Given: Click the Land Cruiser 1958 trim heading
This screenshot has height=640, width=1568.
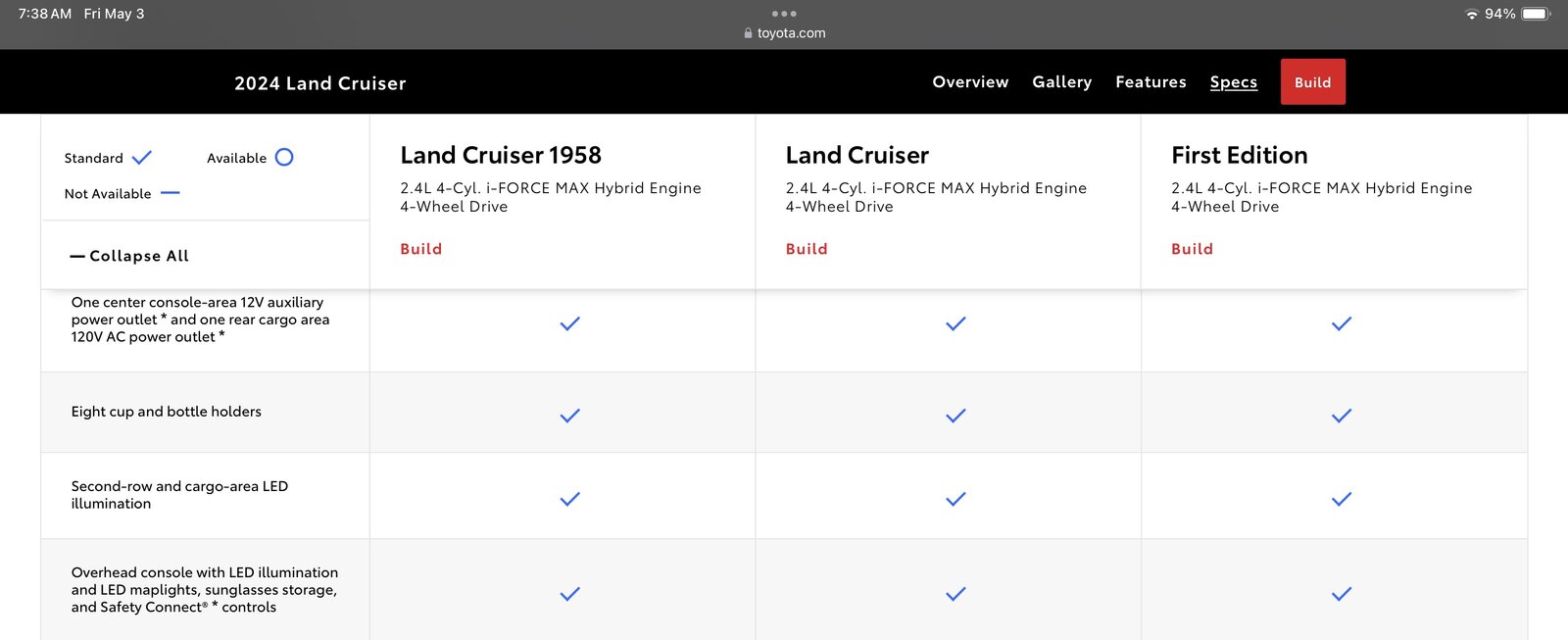Looking at the screenshot, I should 501,155.
